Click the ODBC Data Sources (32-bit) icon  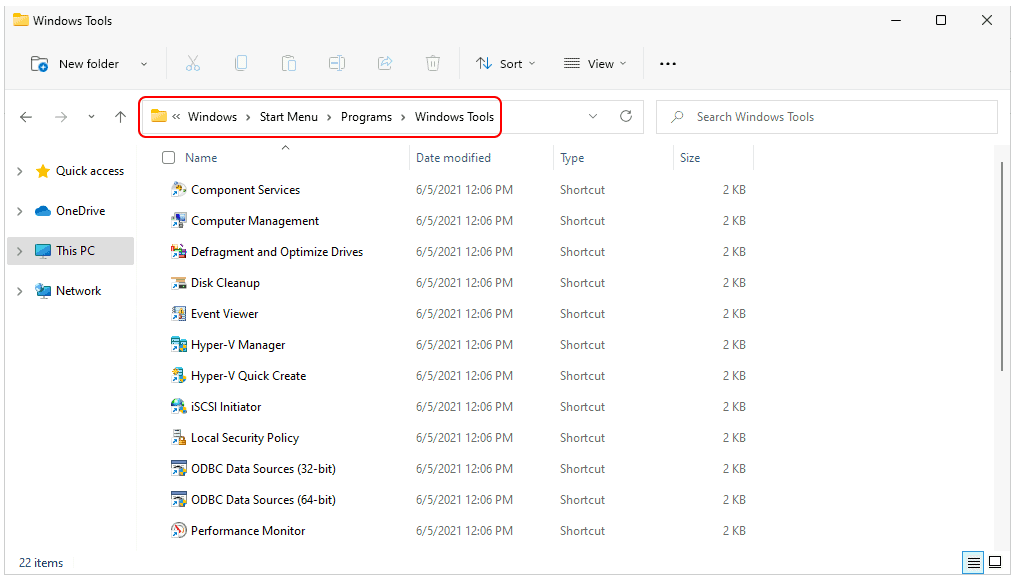(178, 468)
